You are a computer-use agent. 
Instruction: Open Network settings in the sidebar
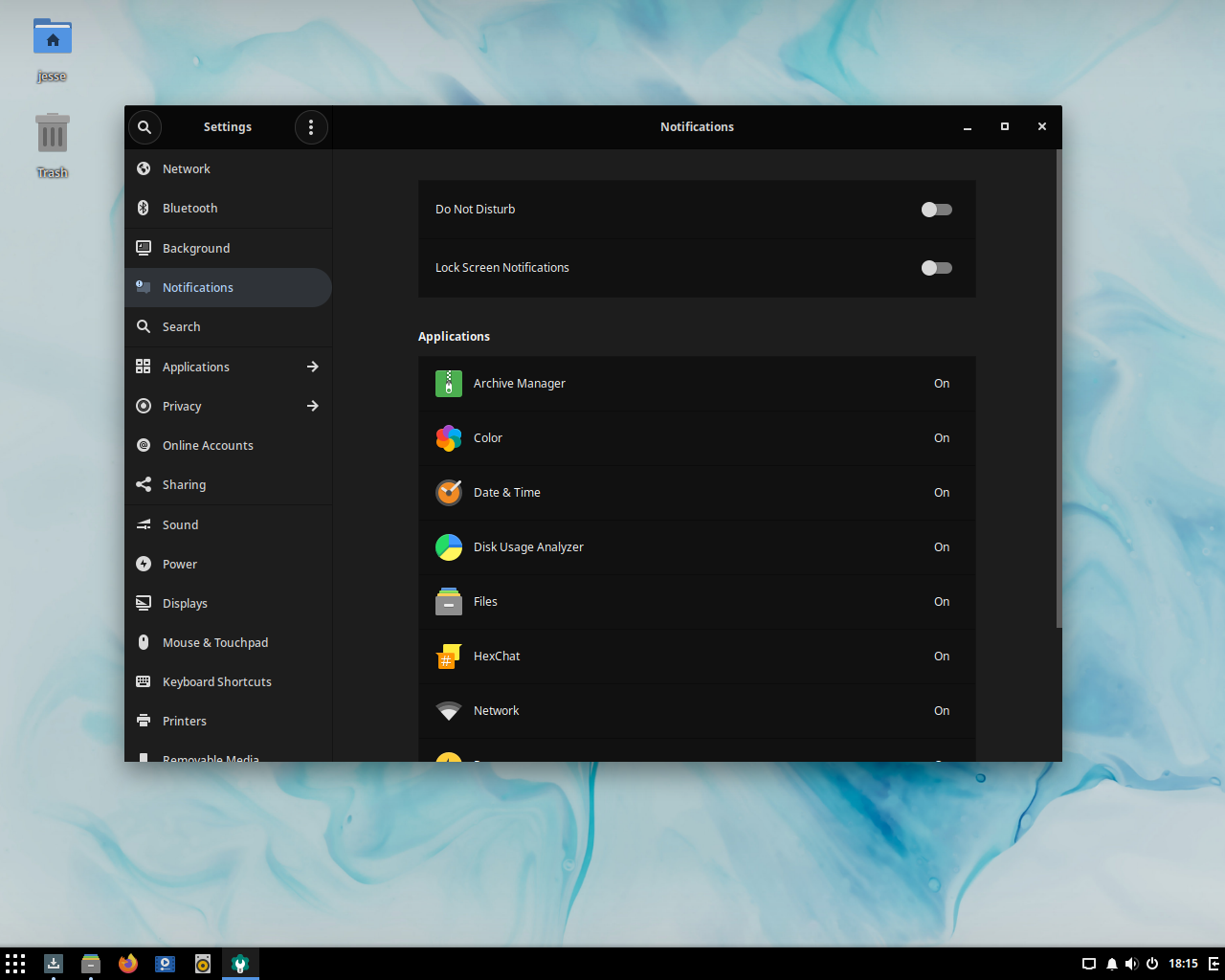pyautogui.click(x=229, y=168)
